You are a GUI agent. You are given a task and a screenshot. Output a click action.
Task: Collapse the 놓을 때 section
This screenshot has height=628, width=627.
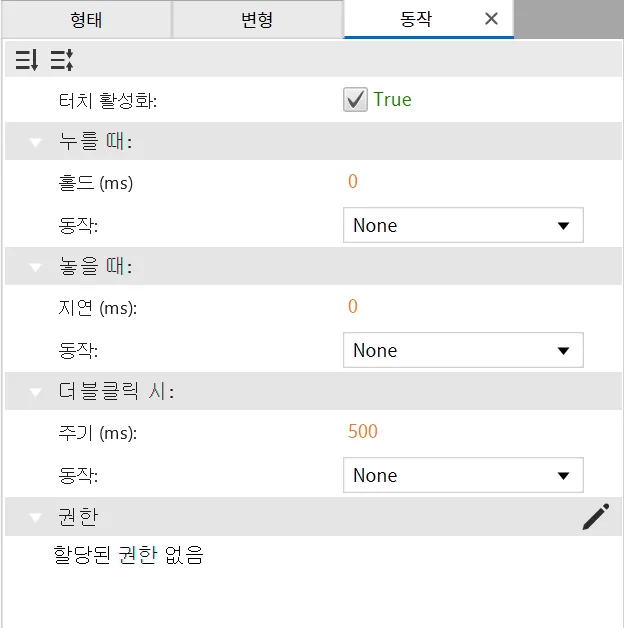pos(35,267)
